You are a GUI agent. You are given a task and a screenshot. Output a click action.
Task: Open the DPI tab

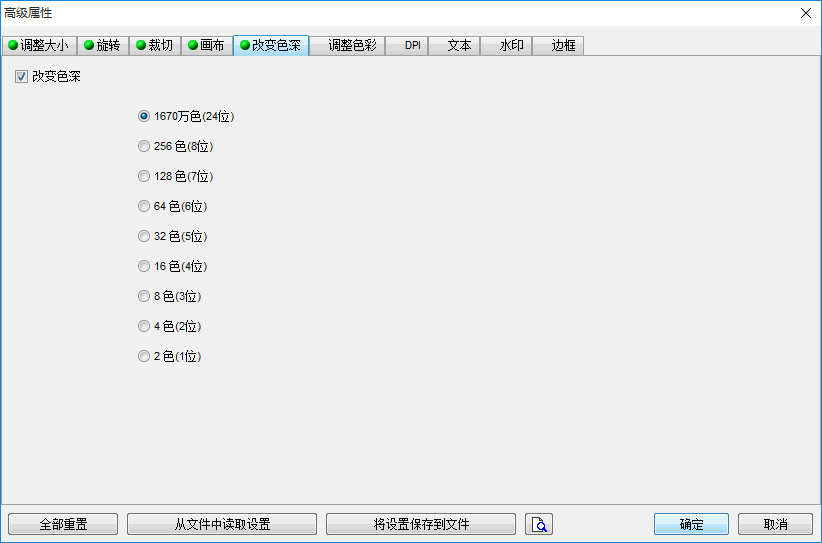pos(407,46)
